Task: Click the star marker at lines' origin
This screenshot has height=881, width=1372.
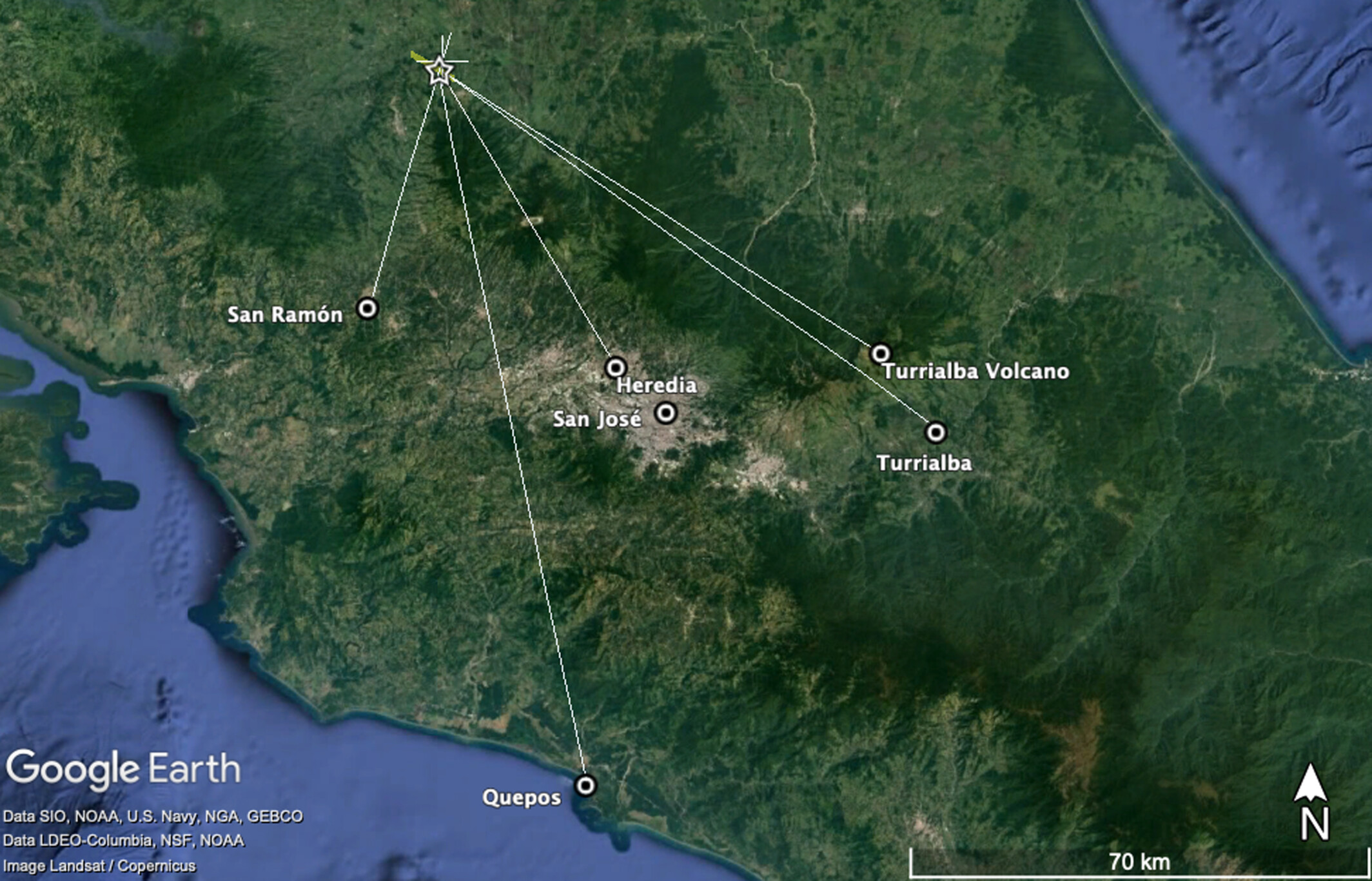Action: click(x=439, y=70)
